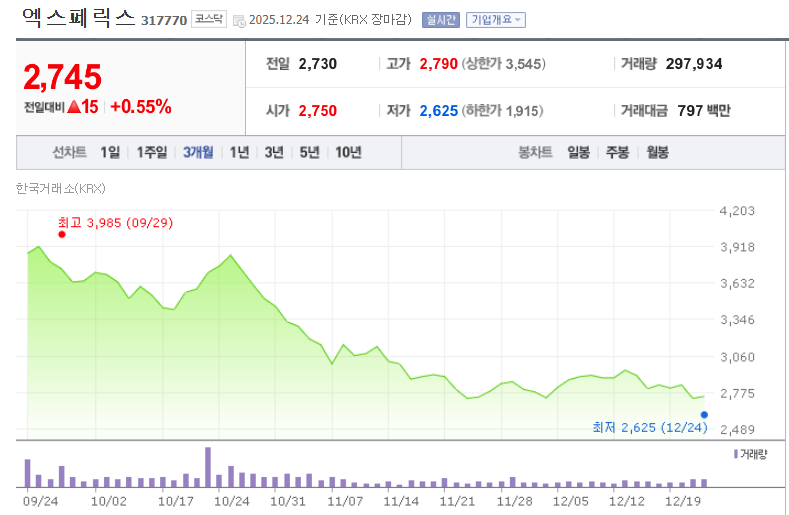Screen dimensions: 789x515
Task: Click the 10/02 date axis label
Action: (x=109, y=501)
